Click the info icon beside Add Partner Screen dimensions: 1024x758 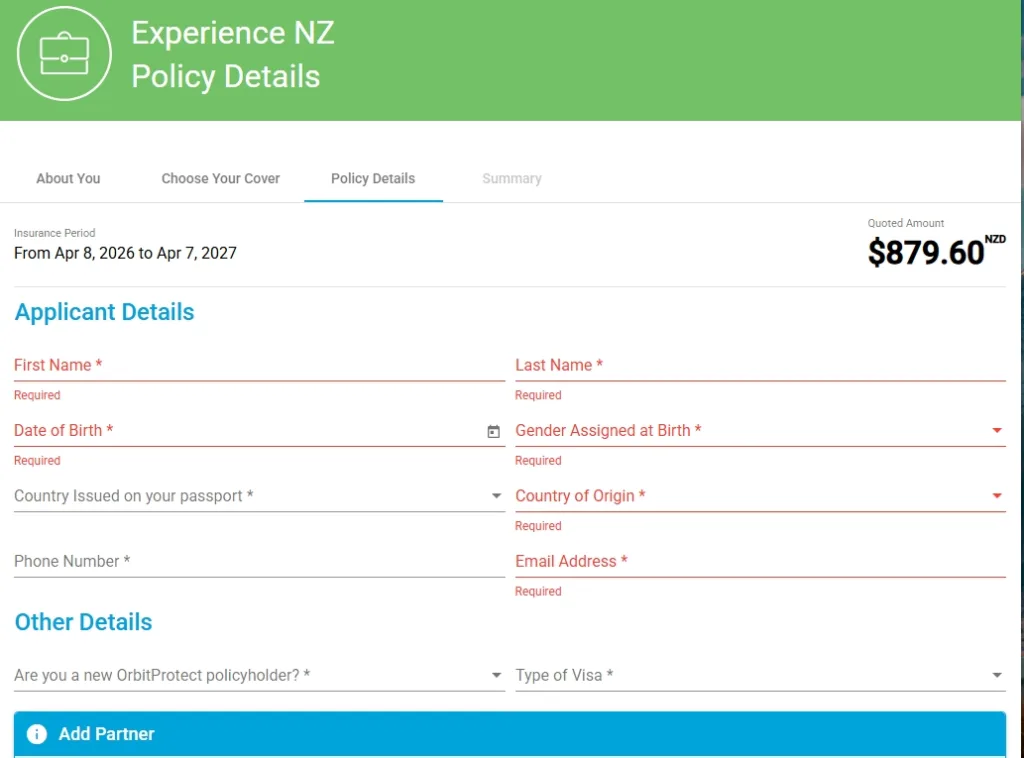tap(37, 734)
